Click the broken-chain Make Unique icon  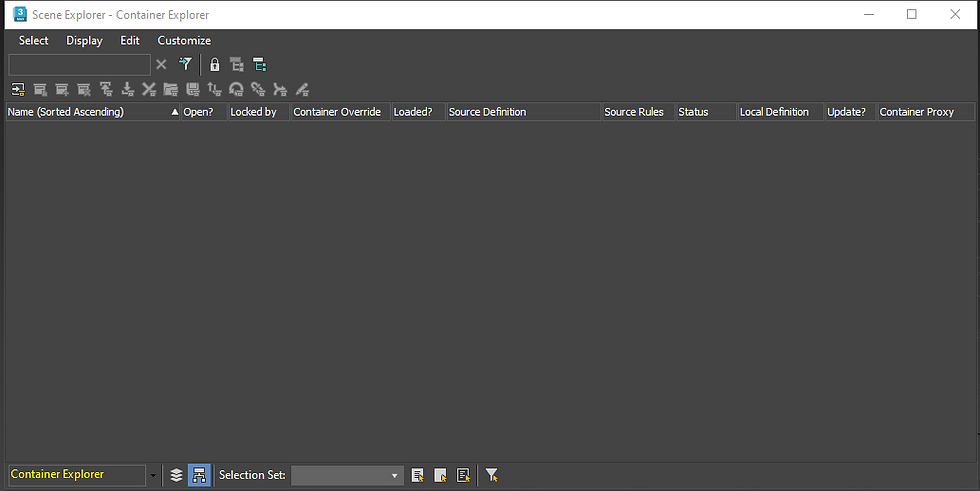tap(258, 89)
